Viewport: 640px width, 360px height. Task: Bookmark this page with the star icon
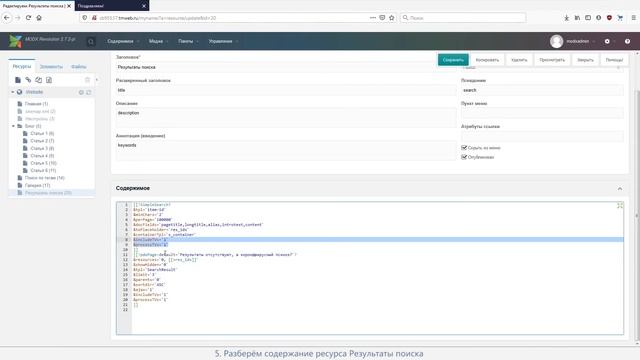coord(391,18)
